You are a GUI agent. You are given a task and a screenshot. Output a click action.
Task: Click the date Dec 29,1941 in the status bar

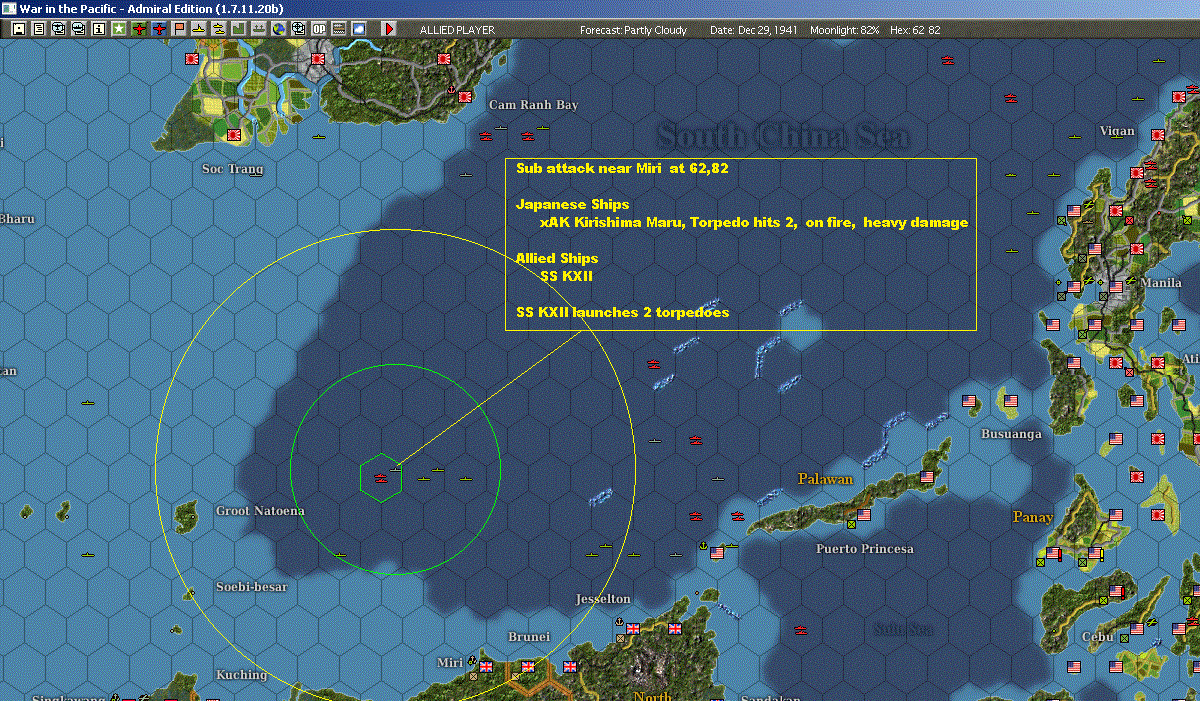pyautogui.click(x=754, y=30)
